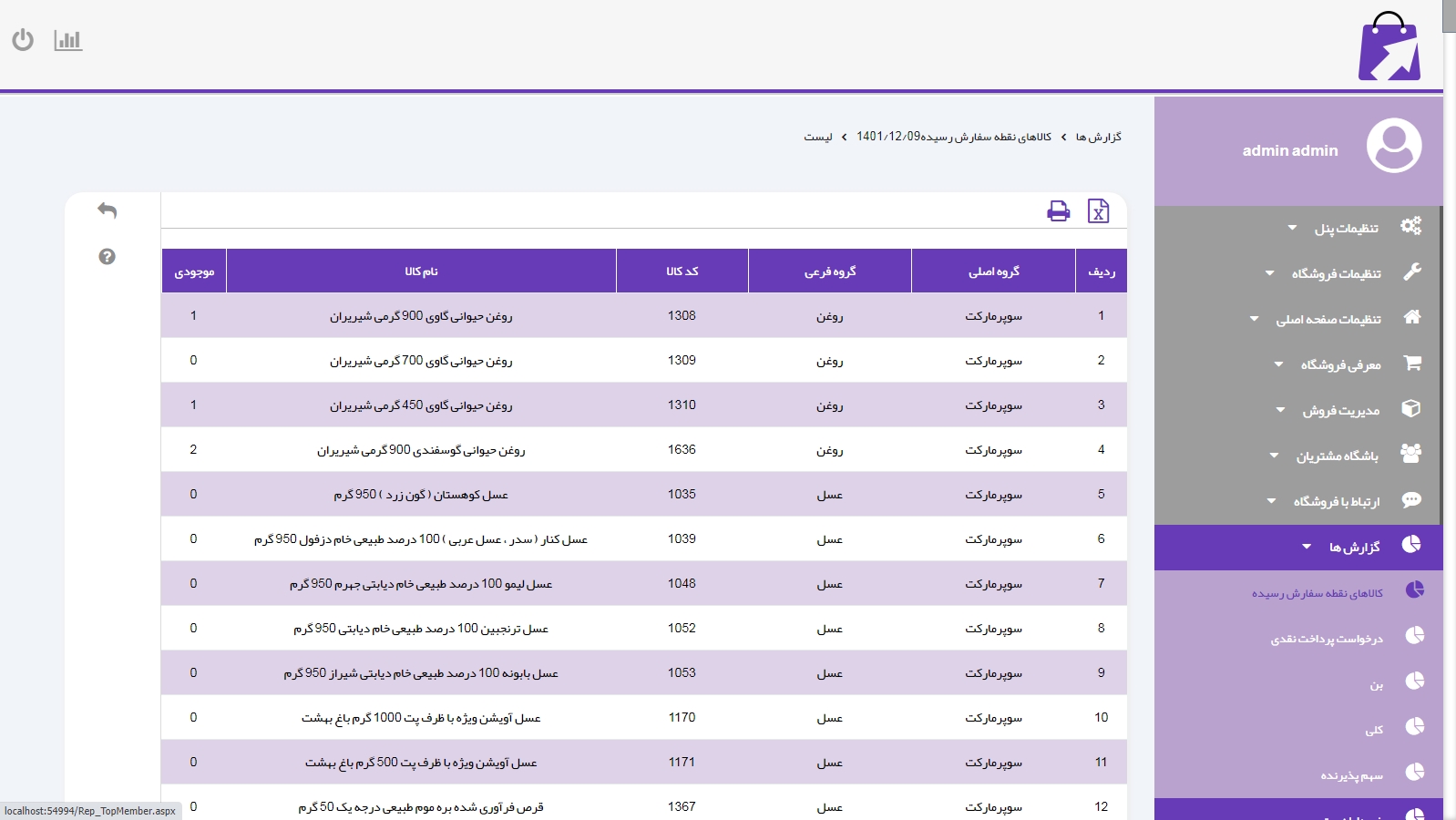Viewport: 1456px width, 820px height.
Task: Expand the ارتباط با فروشگاه menu arrow
Action: (x=1272, y=501)
